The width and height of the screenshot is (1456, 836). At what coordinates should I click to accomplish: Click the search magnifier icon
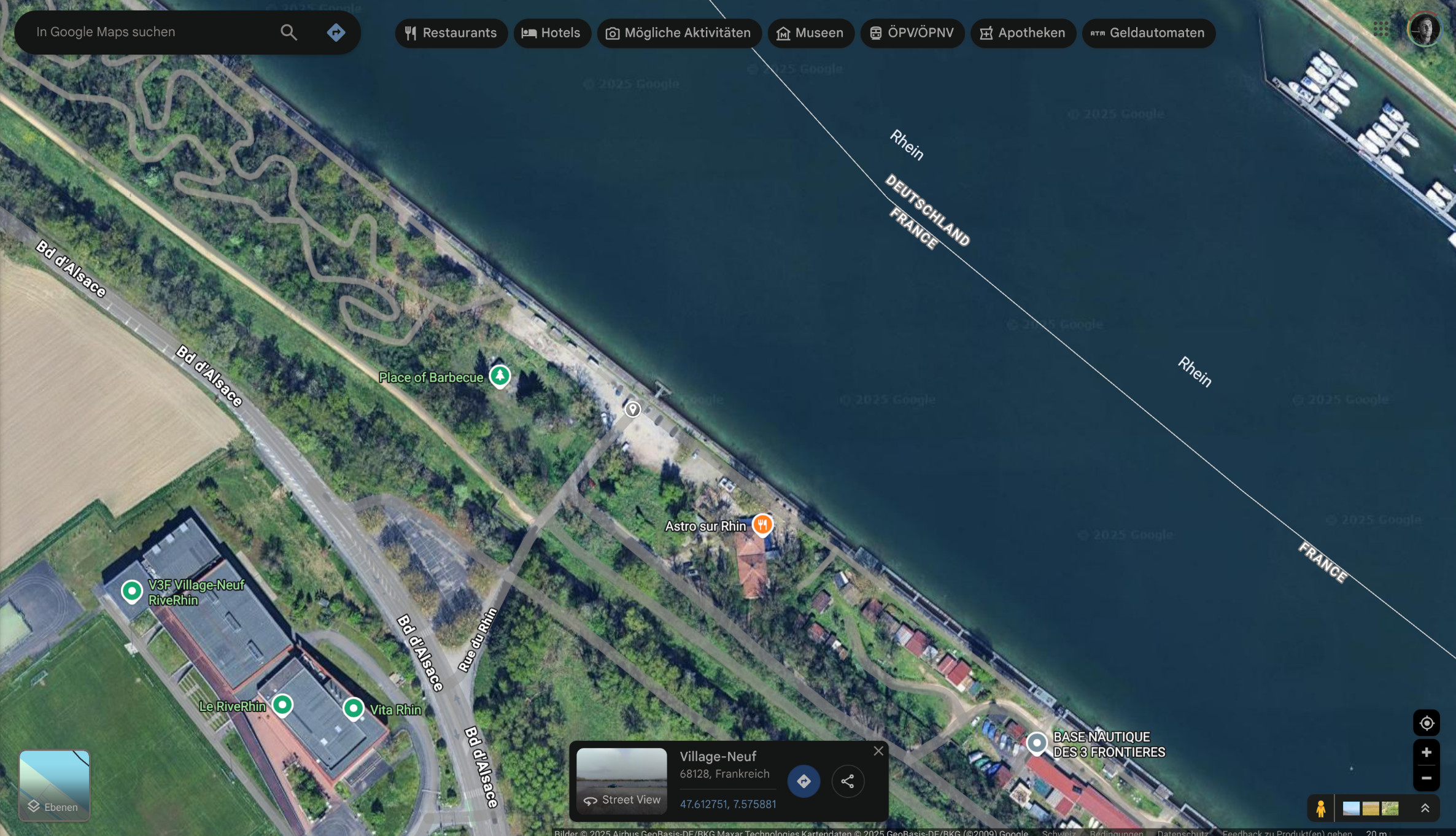[x=288, y=33]
